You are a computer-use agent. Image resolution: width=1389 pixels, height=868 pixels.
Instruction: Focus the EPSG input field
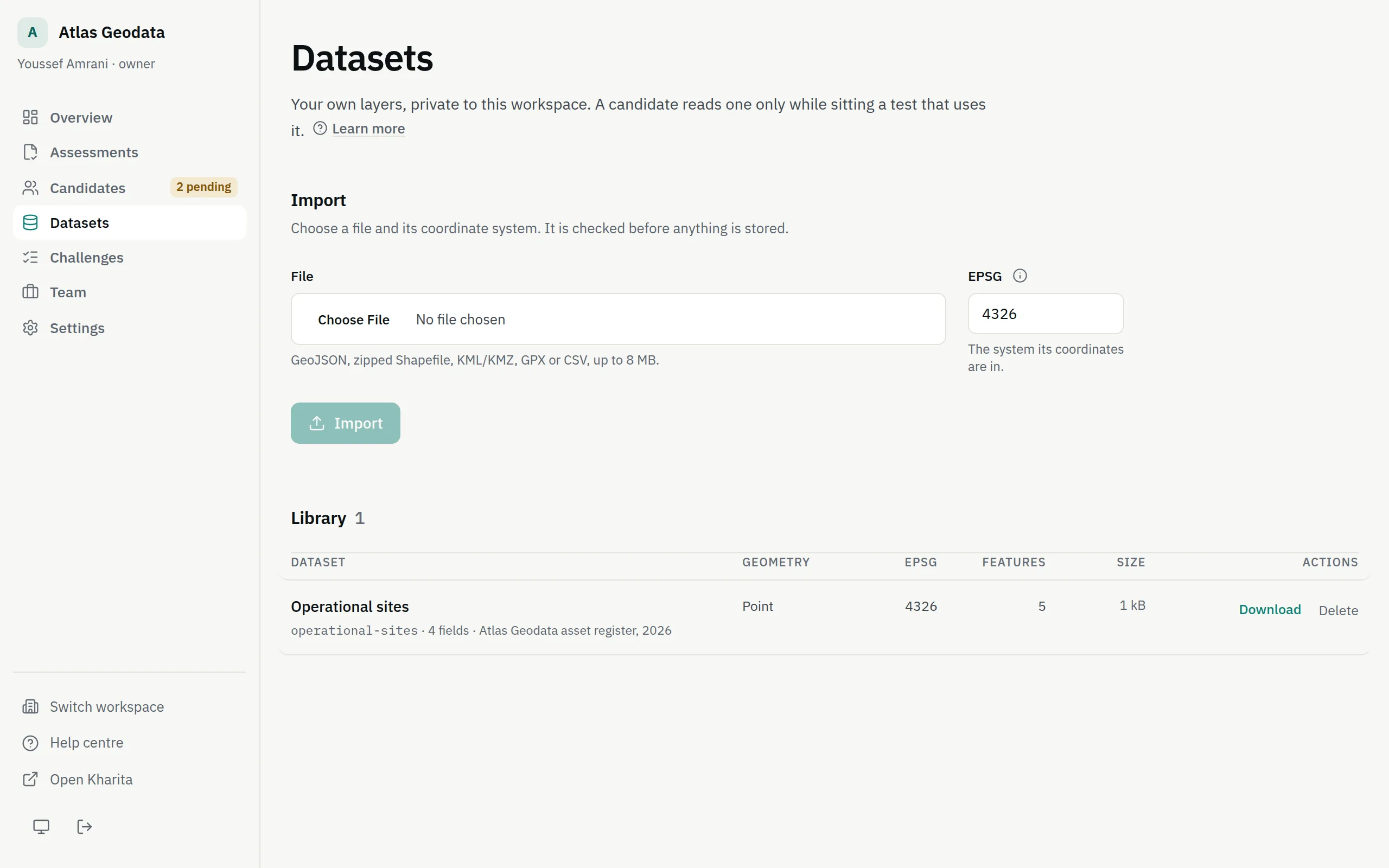click(x=1046, y=314)
